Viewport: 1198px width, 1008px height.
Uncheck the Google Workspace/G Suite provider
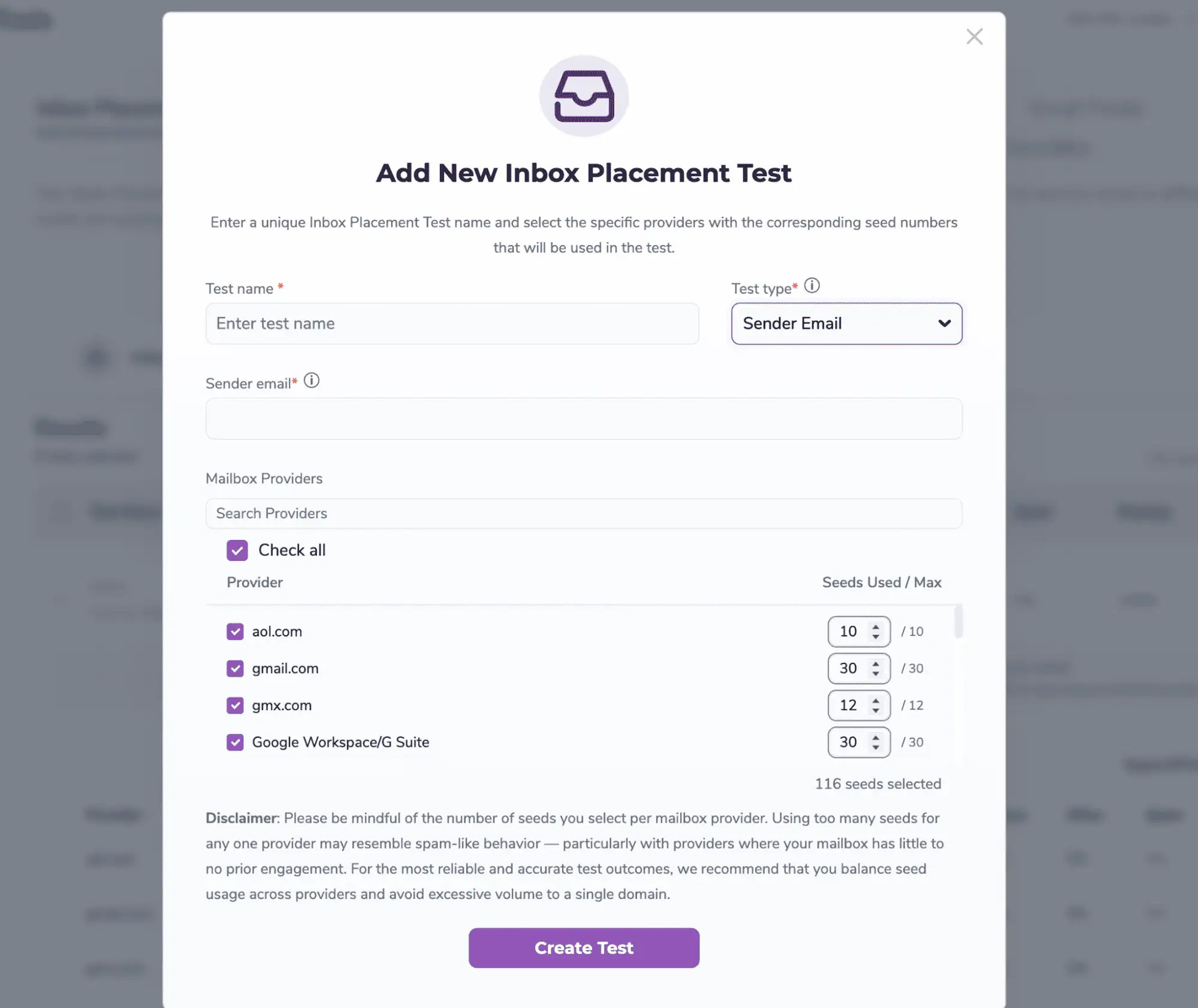point(235,742)
